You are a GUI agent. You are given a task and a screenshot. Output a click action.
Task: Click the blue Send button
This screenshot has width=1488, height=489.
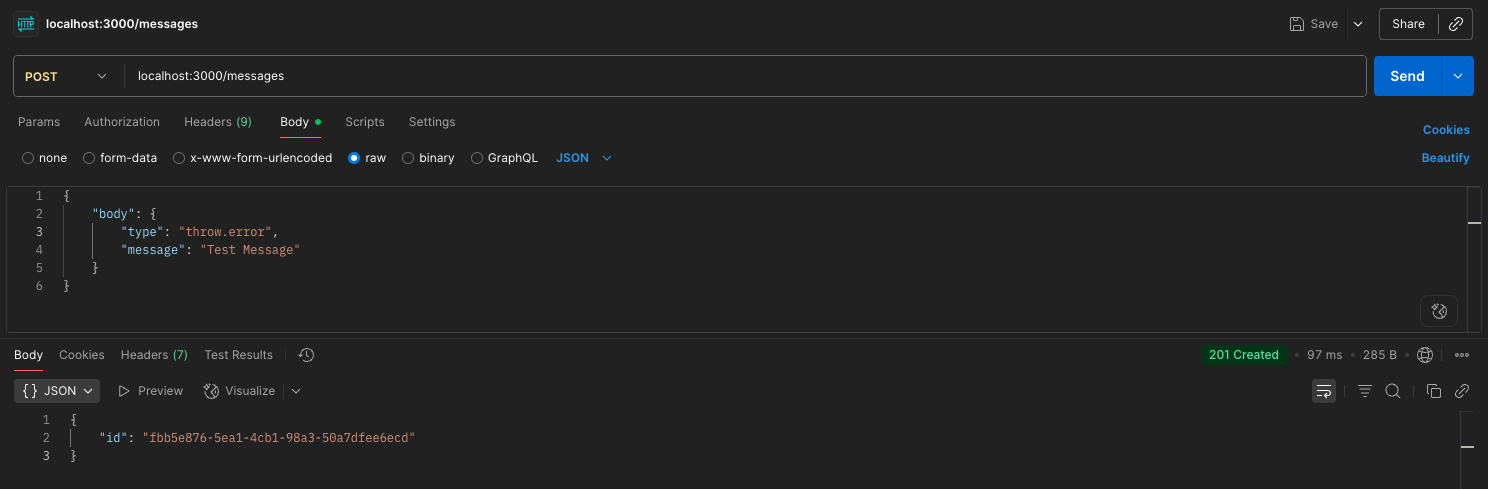1407,76
